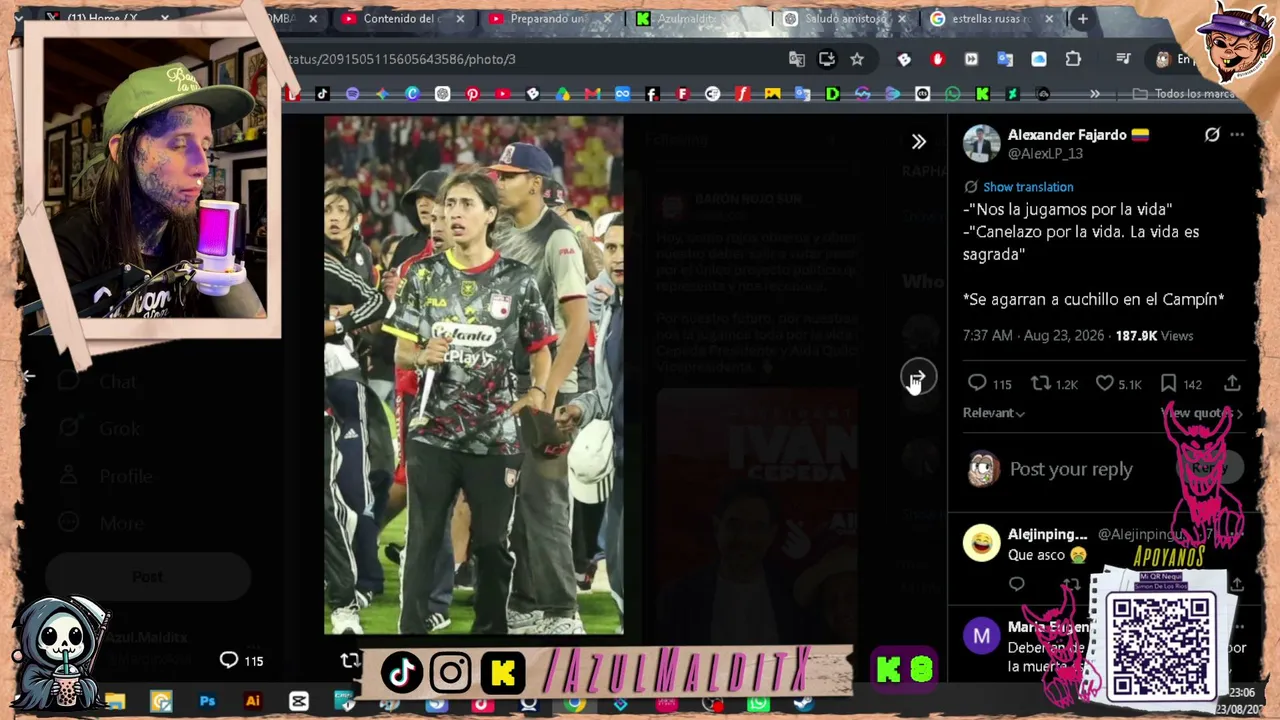Open Alexander Fajardo's display name link

[x=1066, y=135]
